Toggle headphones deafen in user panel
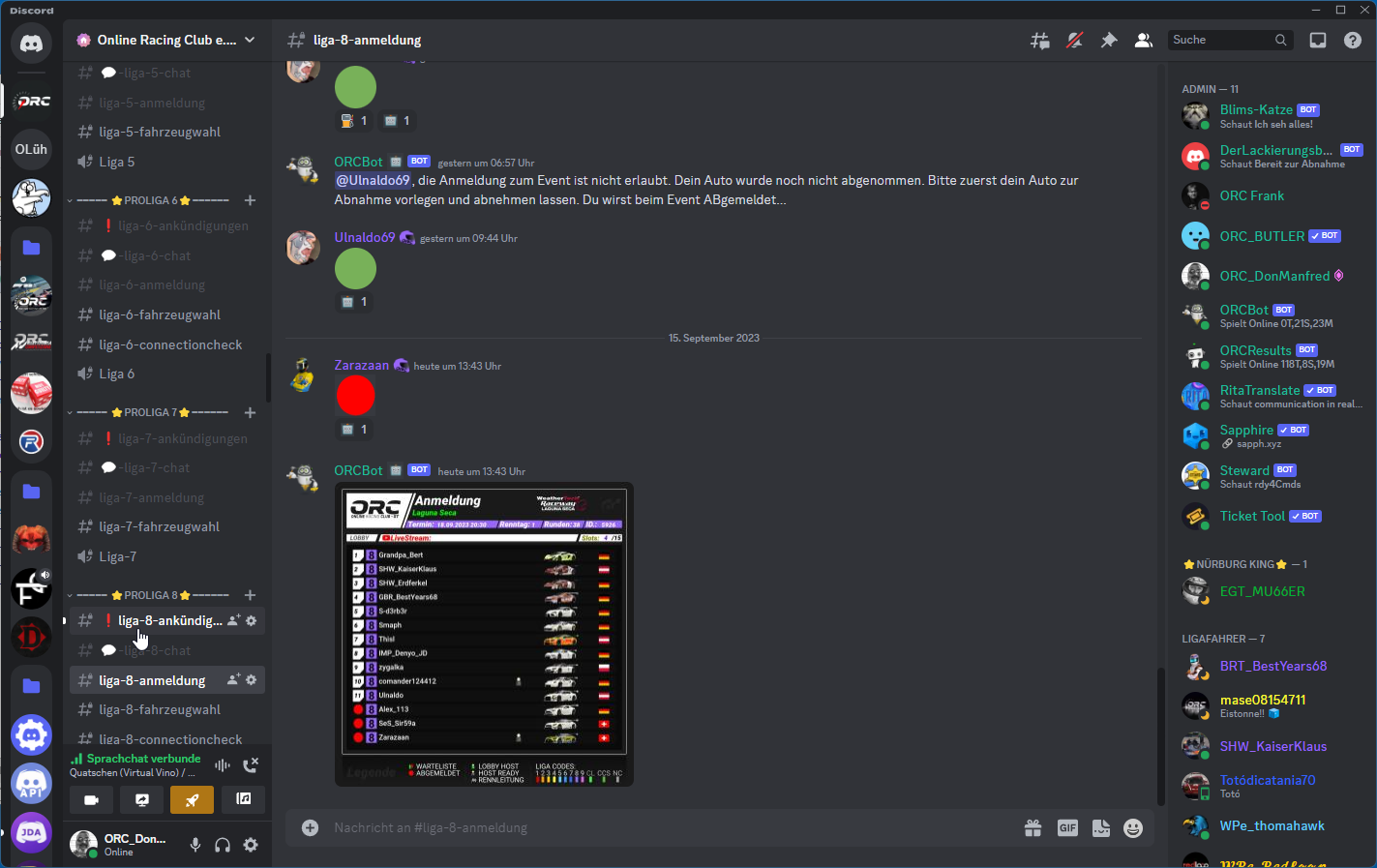The width and height of the screenshot is (1377, 868). pos(223,845)
